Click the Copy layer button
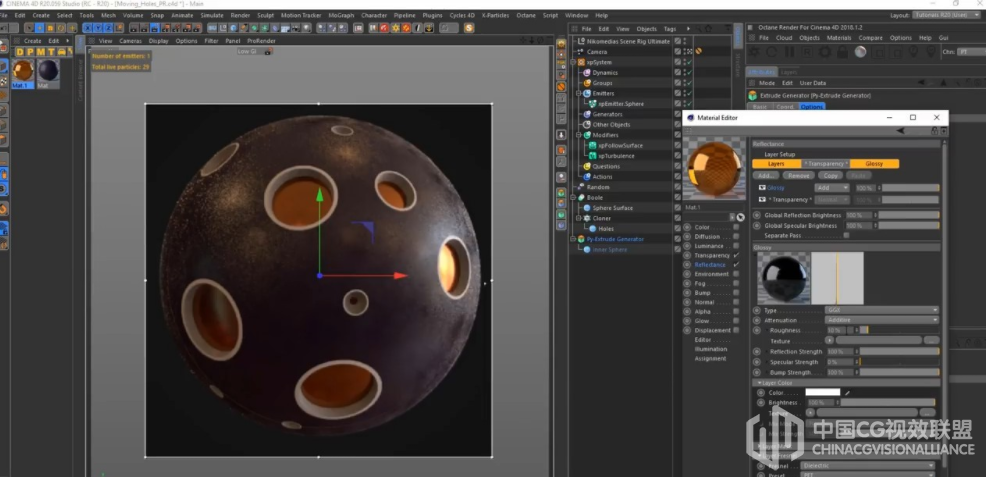986x477 pixels. [x=830, y=176]
